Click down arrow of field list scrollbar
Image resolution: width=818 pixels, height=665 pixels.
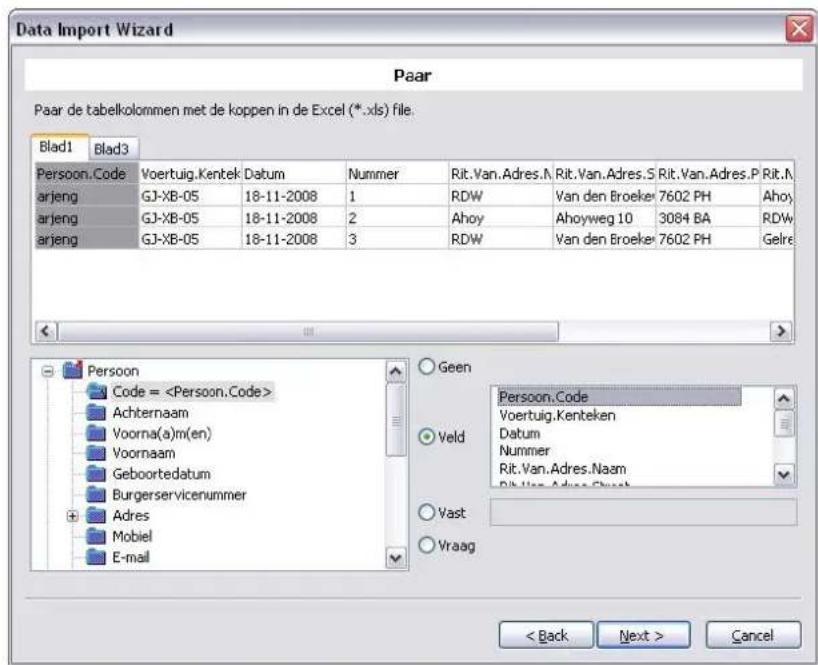click(784, 475)
